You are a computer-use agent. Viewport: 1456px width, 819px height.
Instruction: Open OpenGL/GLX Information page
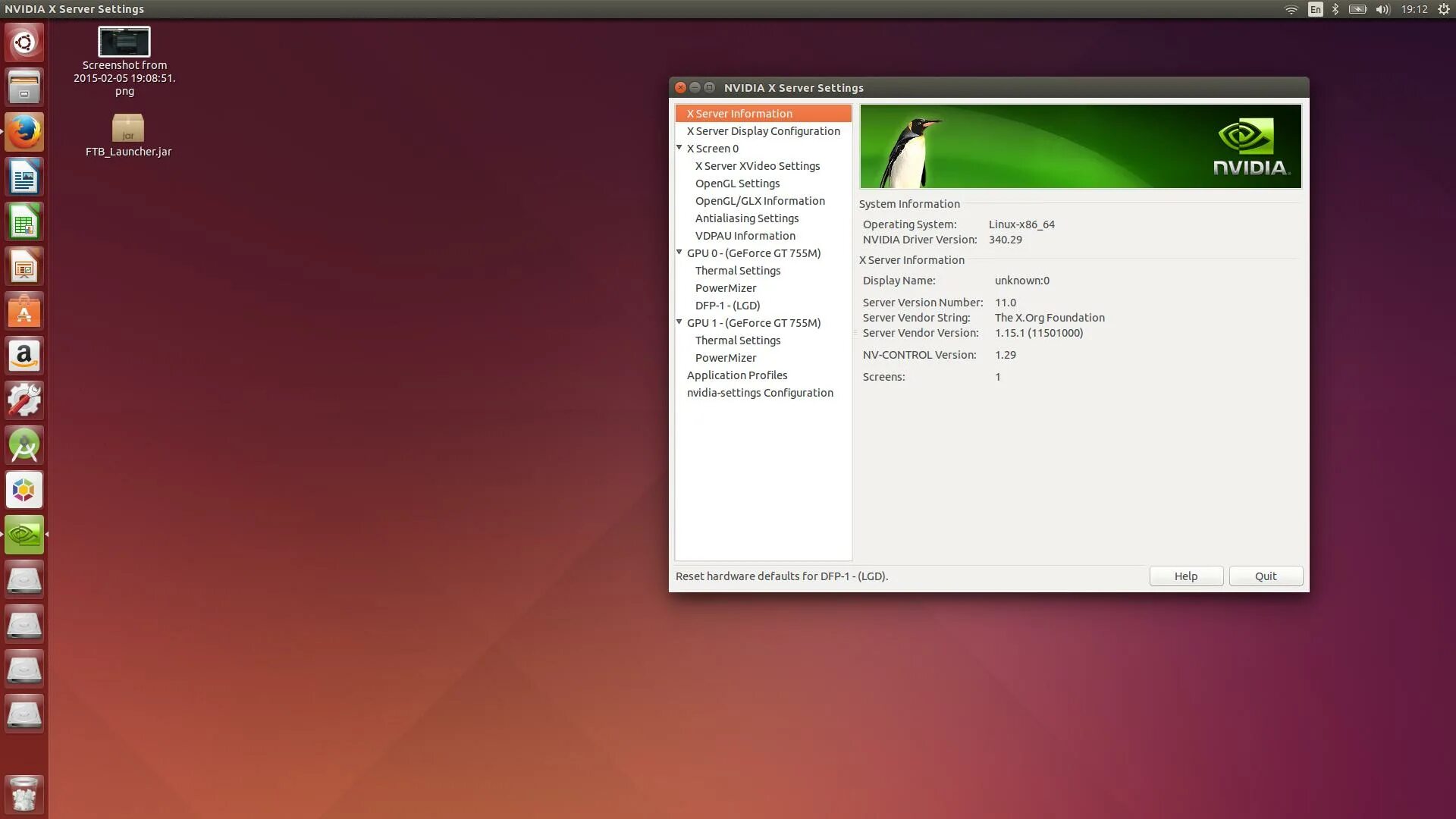click(x=760, y=201)
